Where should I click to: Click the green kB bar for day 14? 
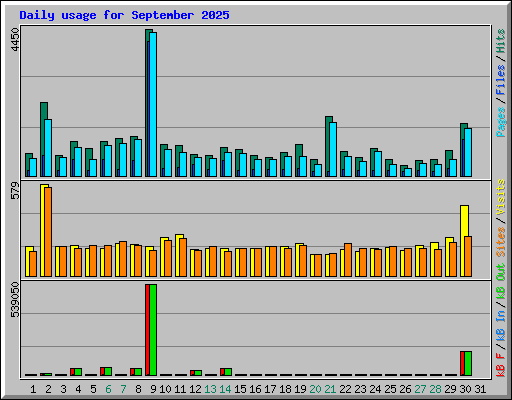click(228, 372)
